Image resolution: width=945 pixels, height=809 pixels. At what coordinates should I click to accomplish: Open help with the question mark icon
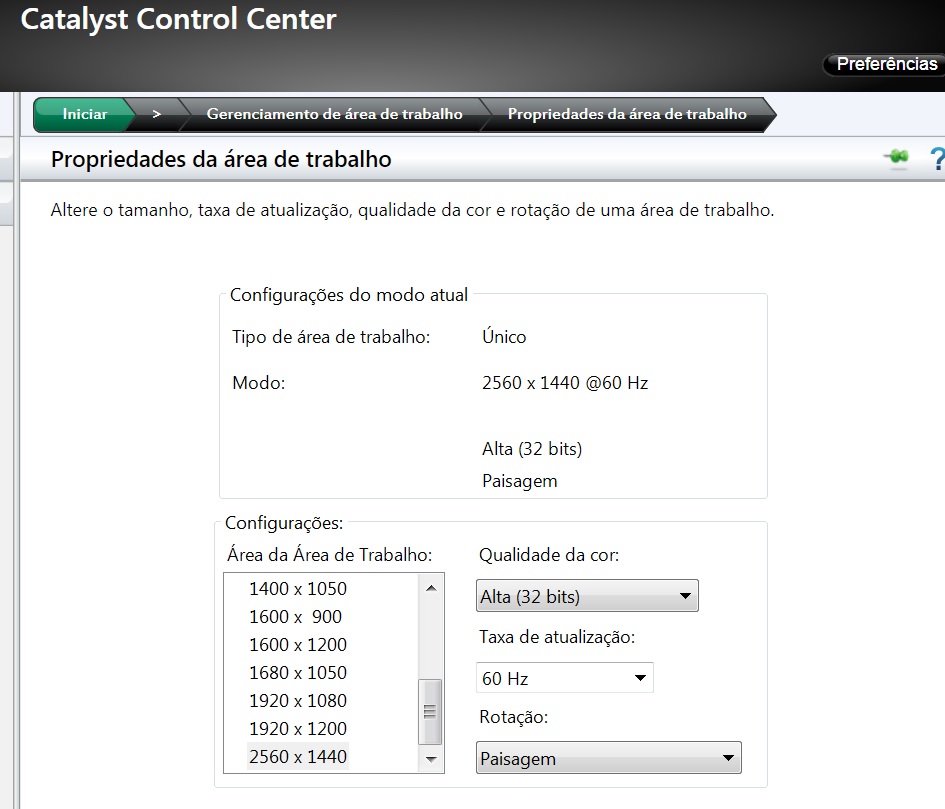937,158
